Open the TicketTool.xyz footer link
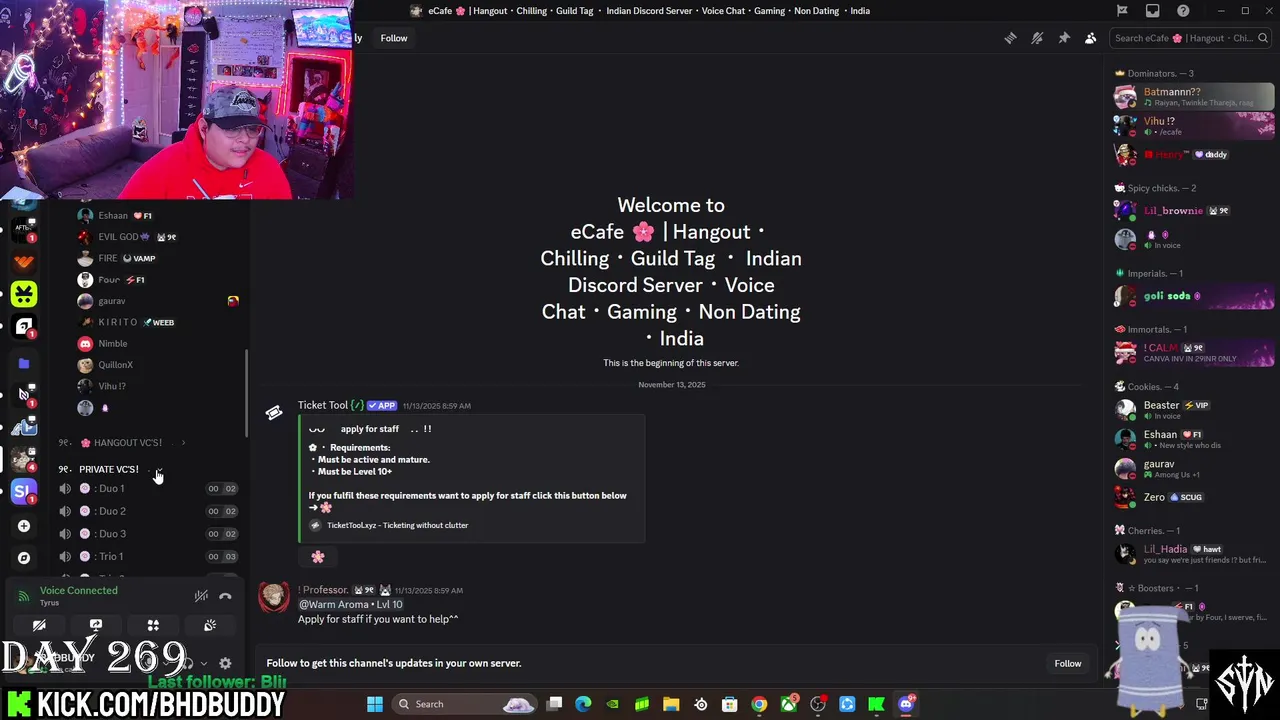Image resolution: width=1280 pixels, height=720 pixels. (x=397, y=525)
